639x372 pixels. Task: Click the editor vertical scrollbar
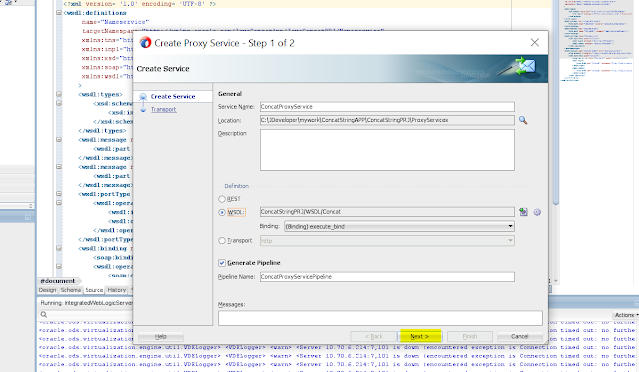click(556, 102)
